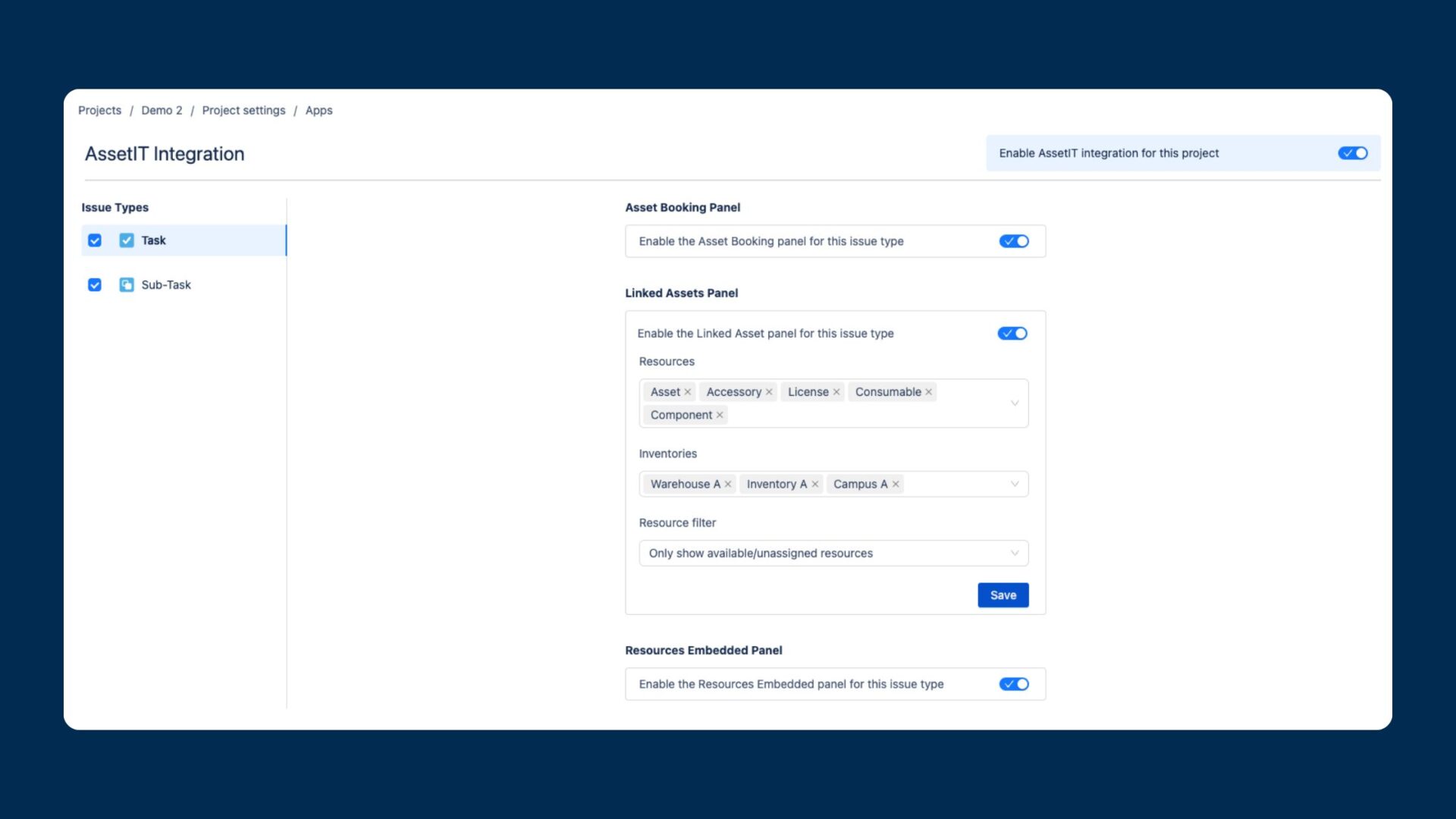Click the Task issue type icon

(x=126, y=239)
